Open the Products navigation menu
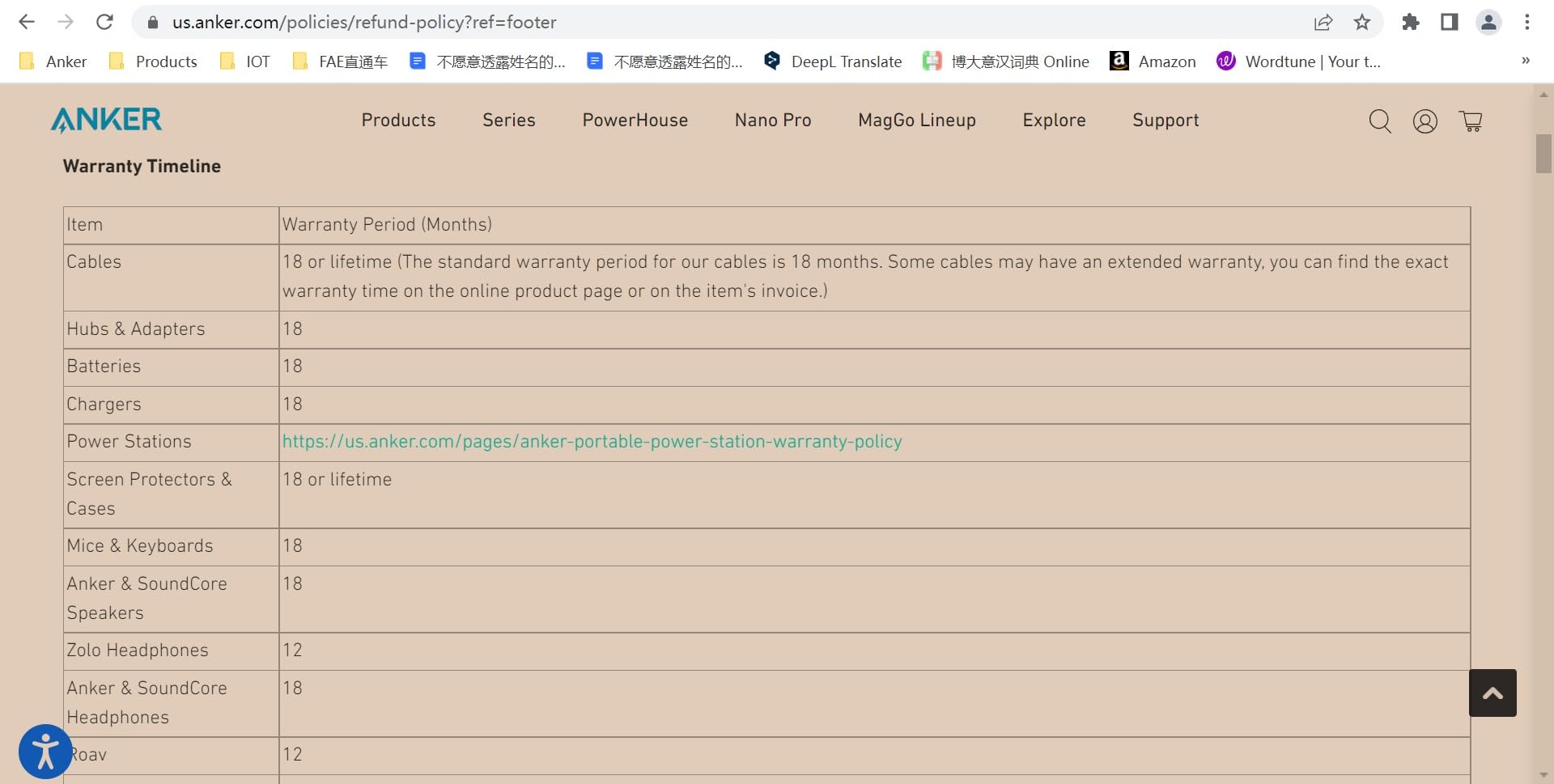Image resolution: width=1554 pixels, height=784 pixels. pyautogui.click(x=398, y=120)
